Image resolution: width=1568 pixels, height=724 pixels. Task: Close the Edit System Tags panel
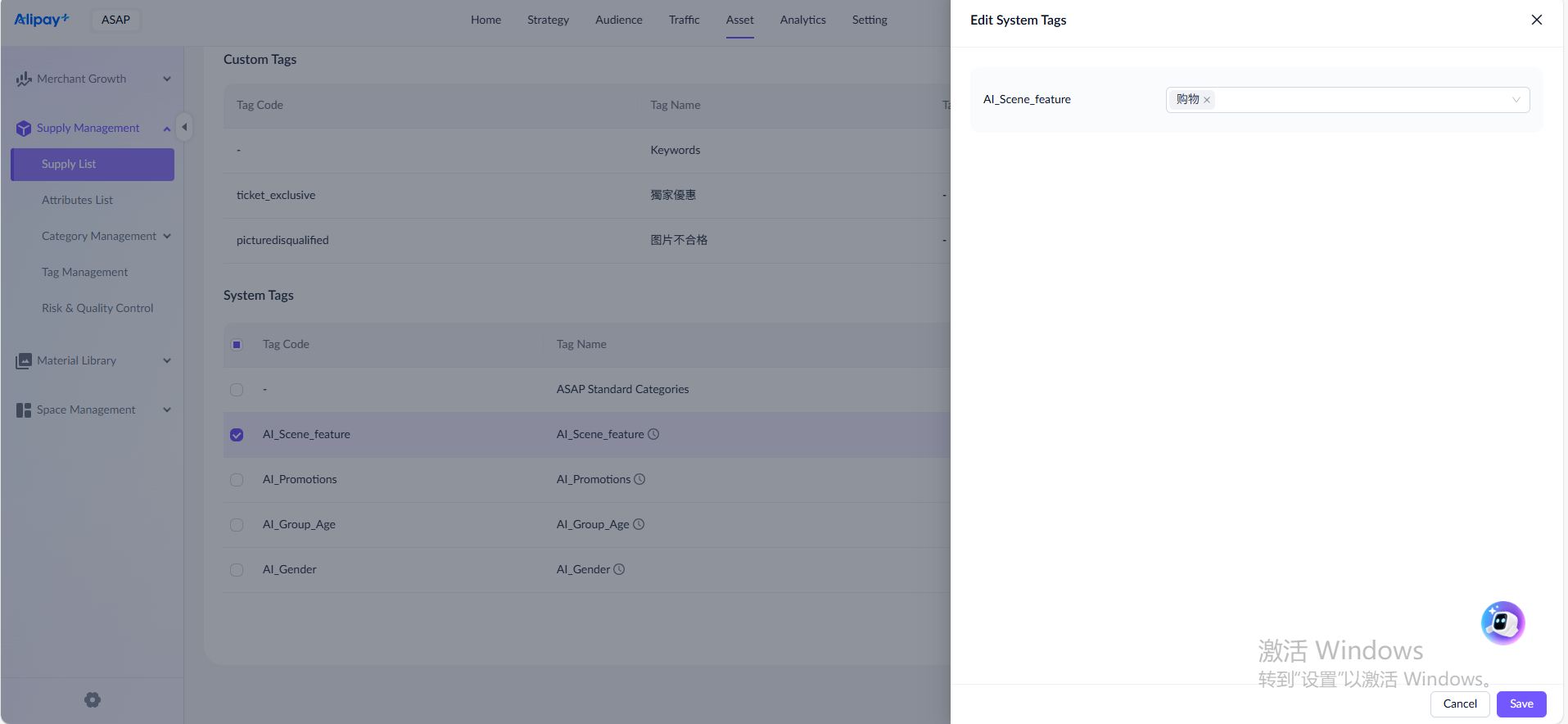tap(1536, 20)
